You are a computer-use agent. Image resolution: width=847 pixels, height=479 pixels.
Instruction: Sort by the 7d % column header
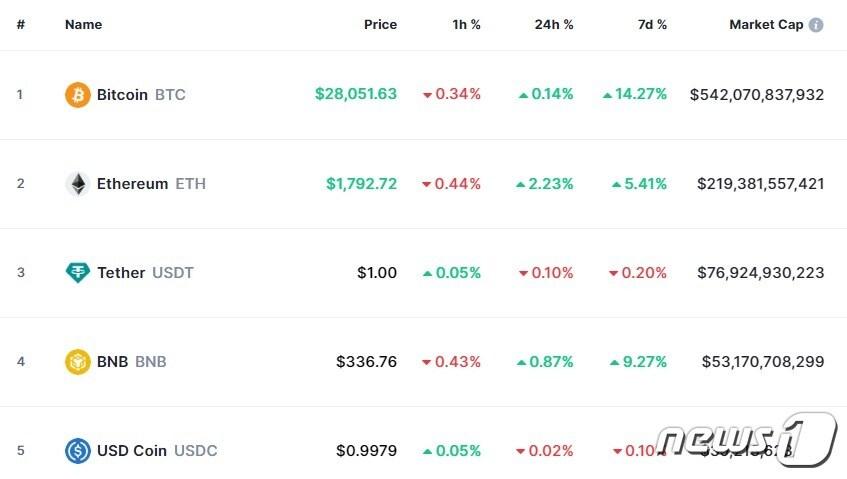point(652,25)
